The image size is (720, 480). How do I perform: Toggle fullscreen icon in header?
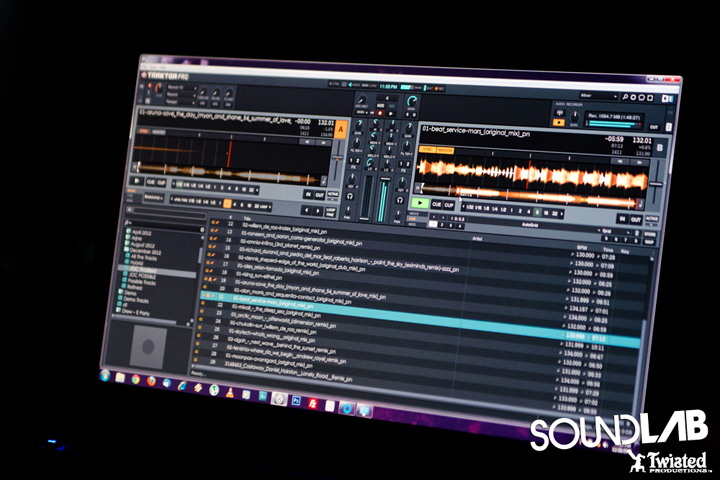point(650,98)
